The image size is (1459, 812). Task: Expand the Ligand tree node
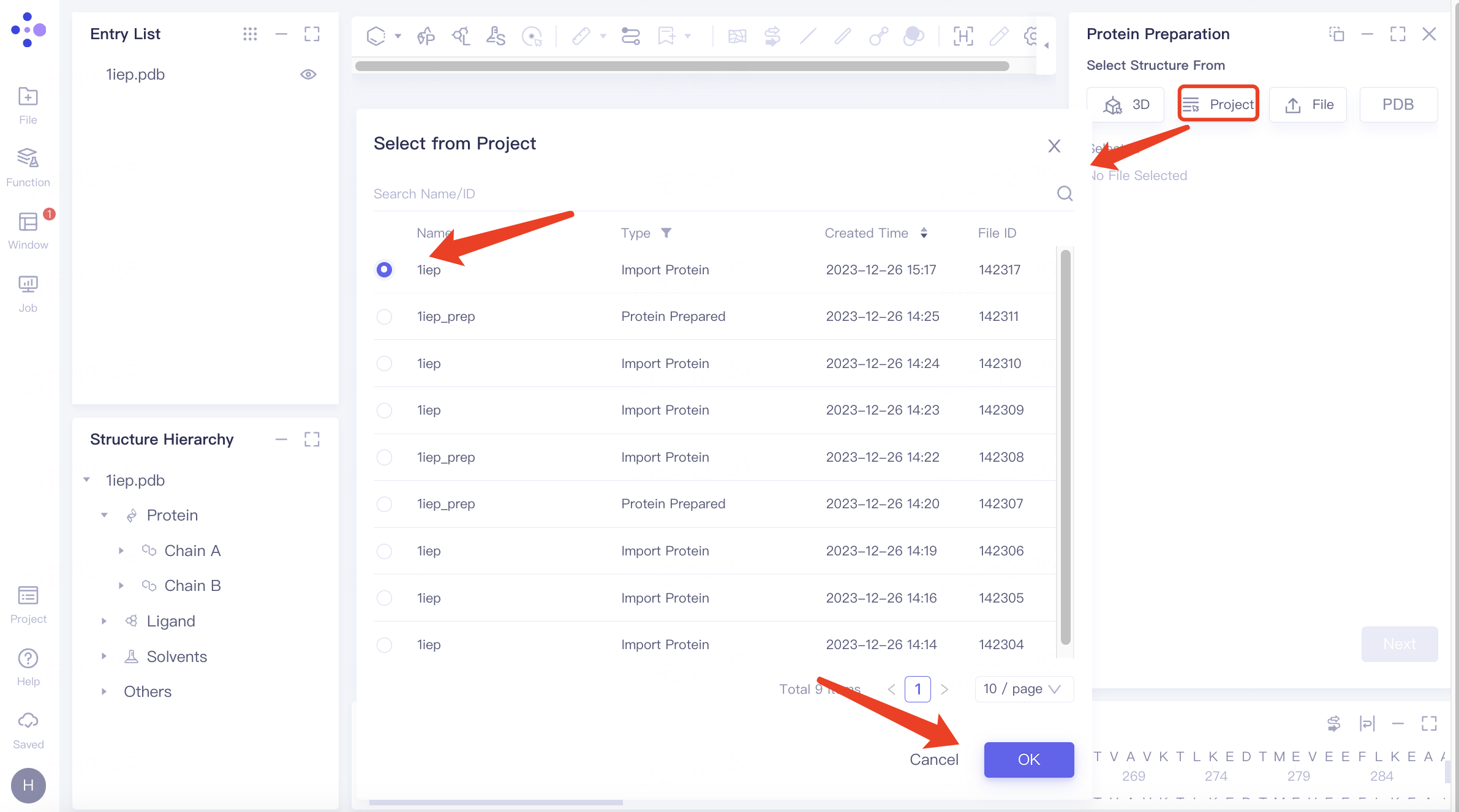point(104,621)
